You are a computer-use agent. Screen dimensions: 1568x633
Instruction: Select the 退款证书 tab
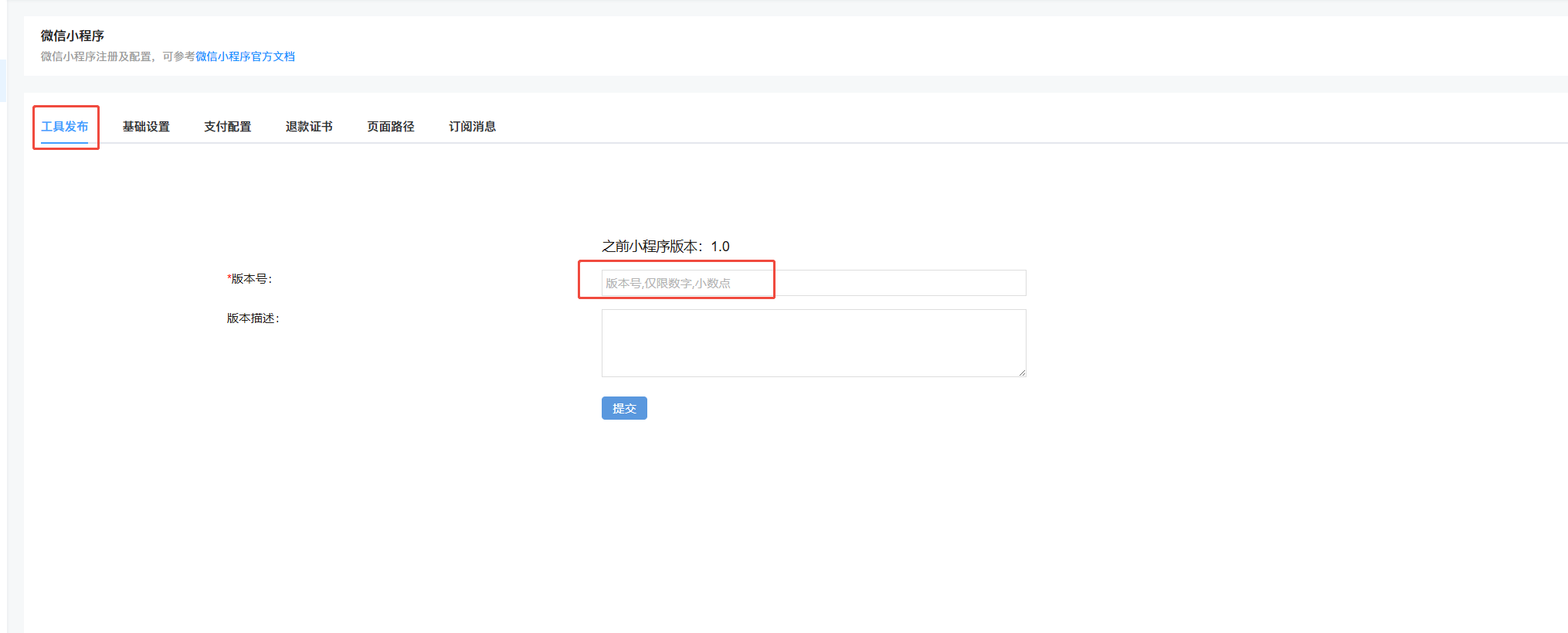coord(309,127)
